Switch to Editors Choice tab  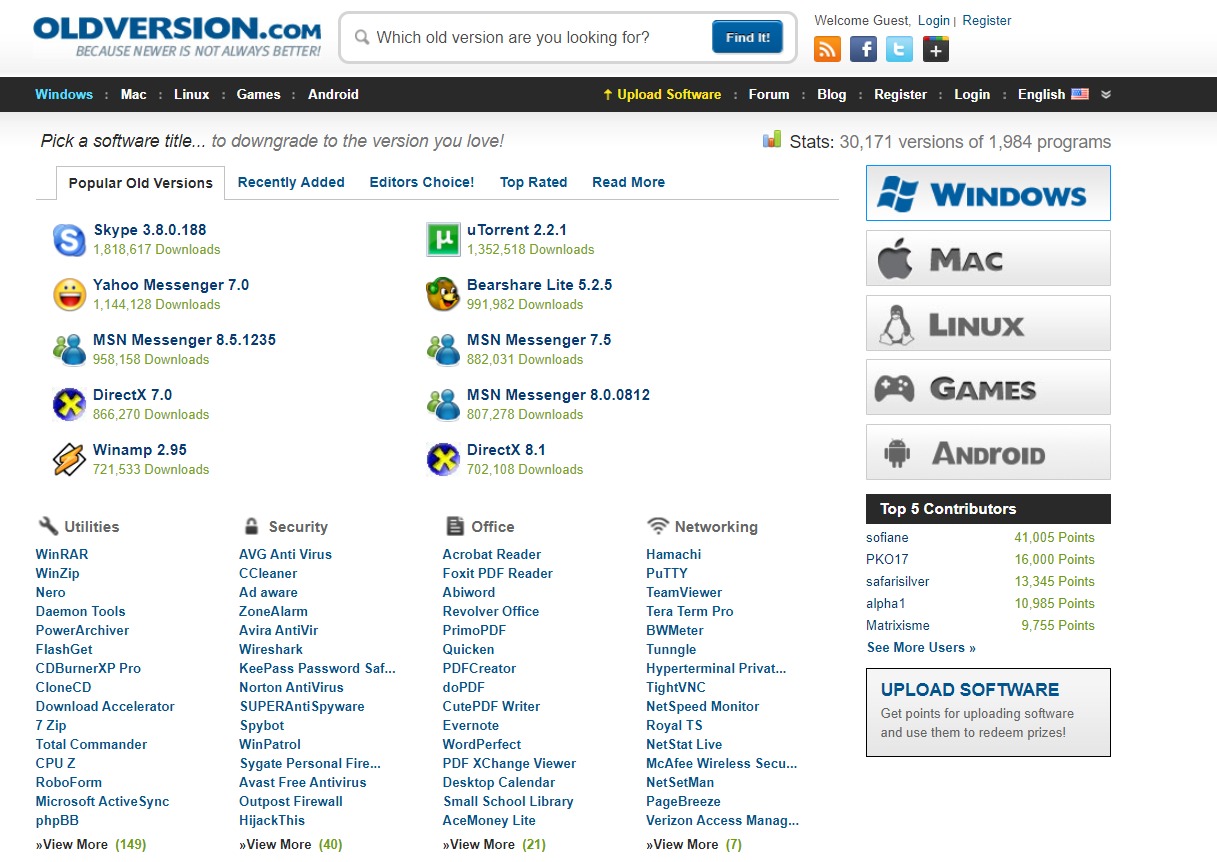[422, 182]
